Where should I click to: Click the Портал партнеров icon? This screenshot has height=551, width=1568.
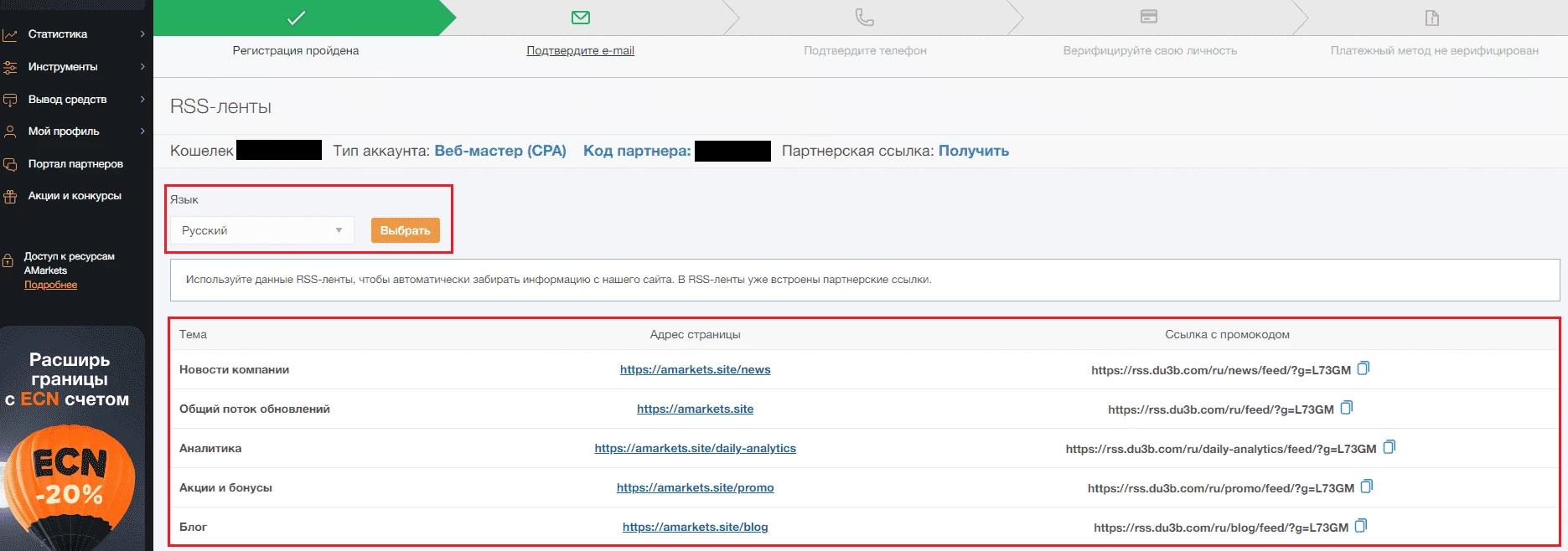click(10, 164)
